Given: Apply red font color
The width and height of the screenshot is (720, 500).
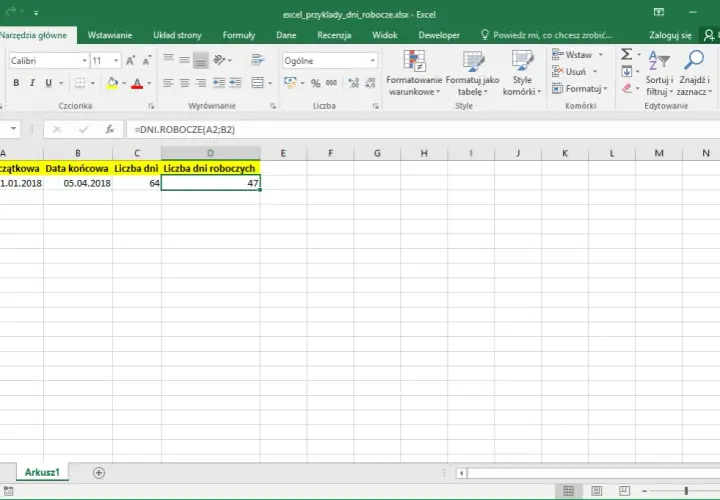Looking at the screenshot, I should (137, 83).
